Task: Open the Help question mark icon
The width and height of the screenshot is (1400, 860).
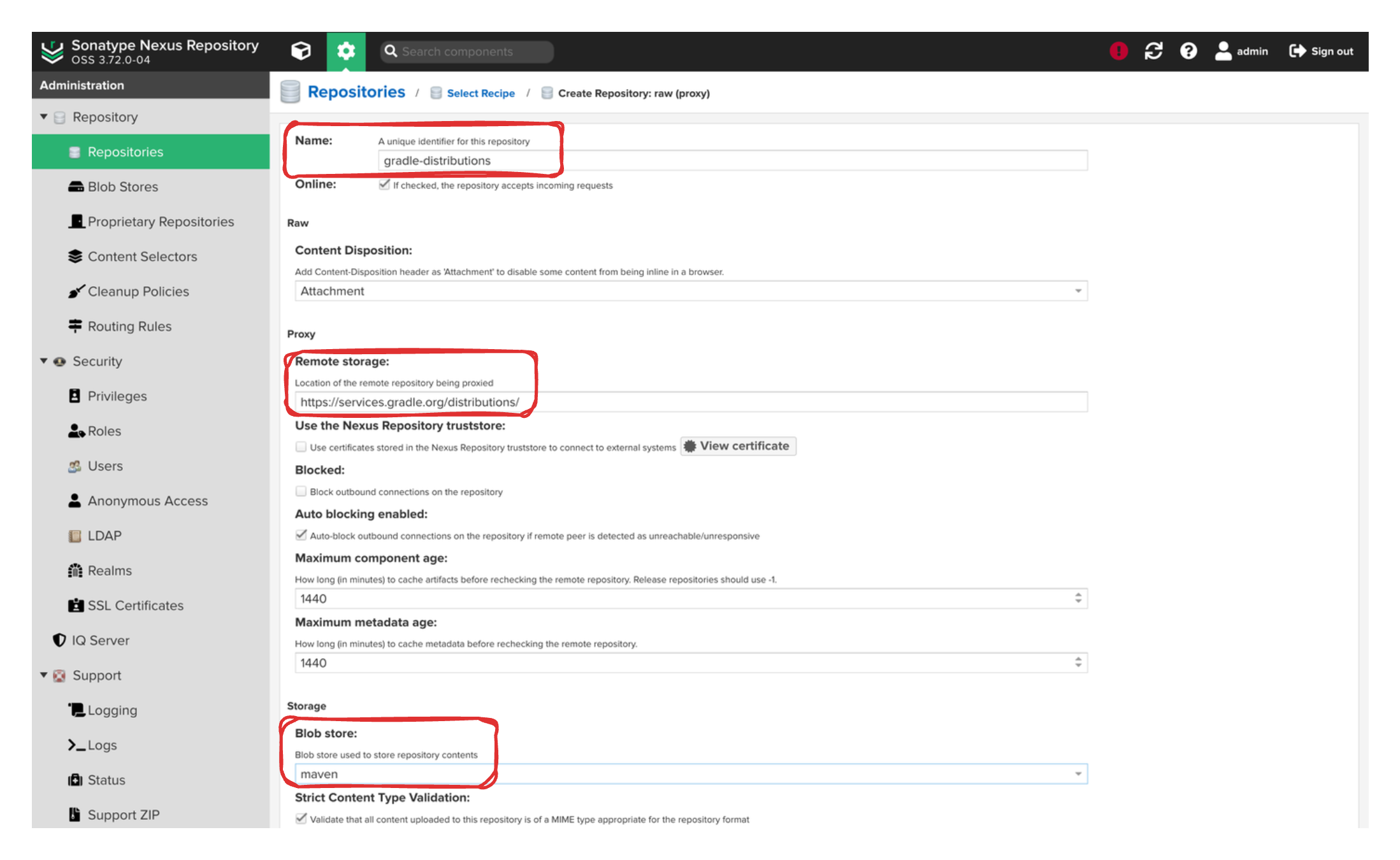Action: click(x=1188, y=51)
